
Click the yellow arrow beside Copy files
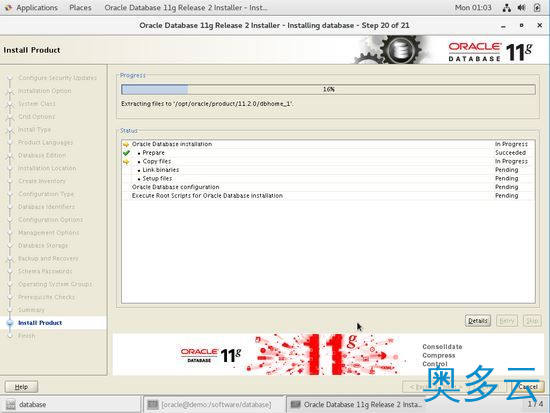(x=126, y=161)
